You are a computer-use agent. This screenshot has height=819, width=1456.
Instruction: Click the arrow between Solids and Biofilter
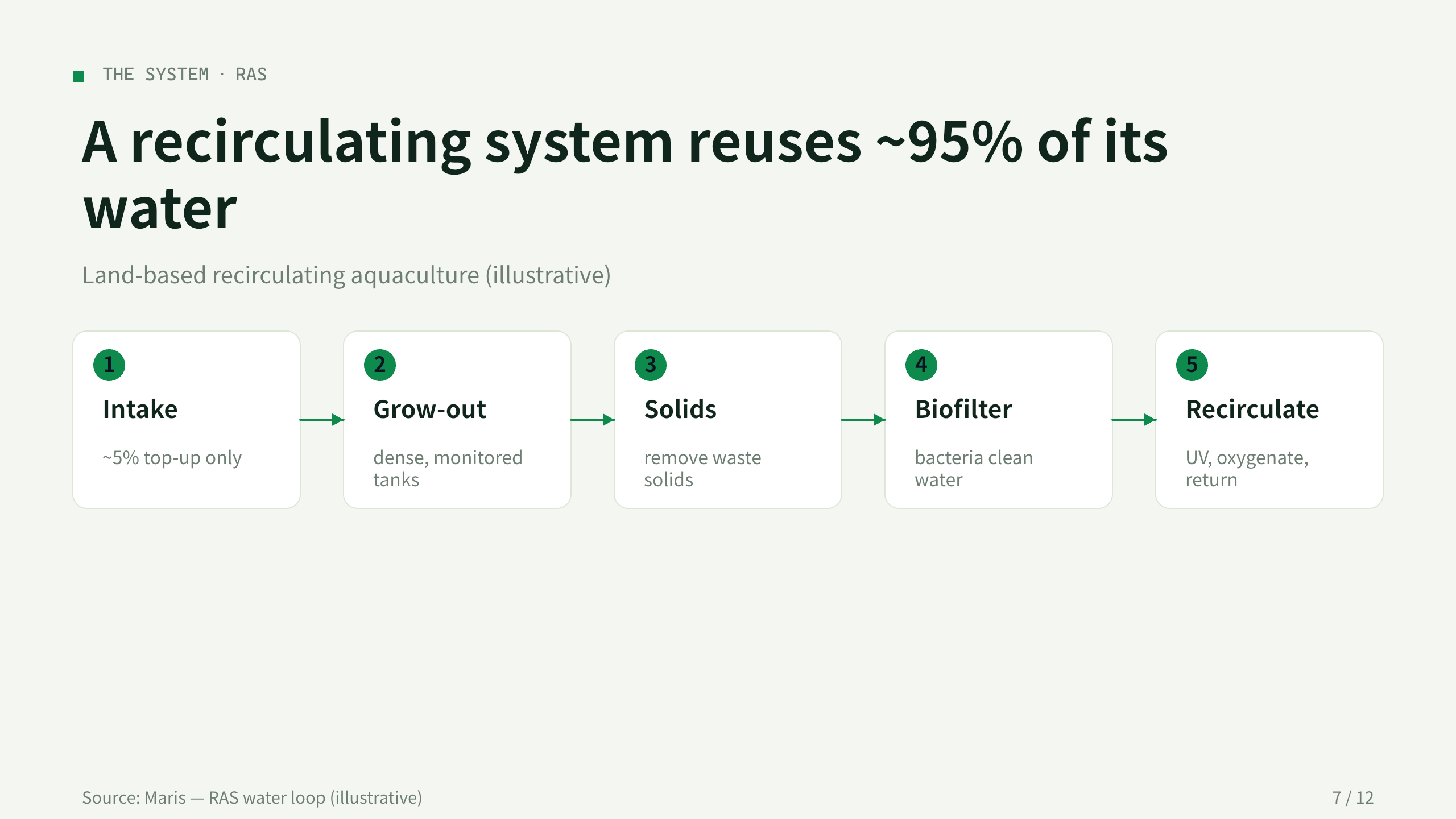(x=863, y=420)
